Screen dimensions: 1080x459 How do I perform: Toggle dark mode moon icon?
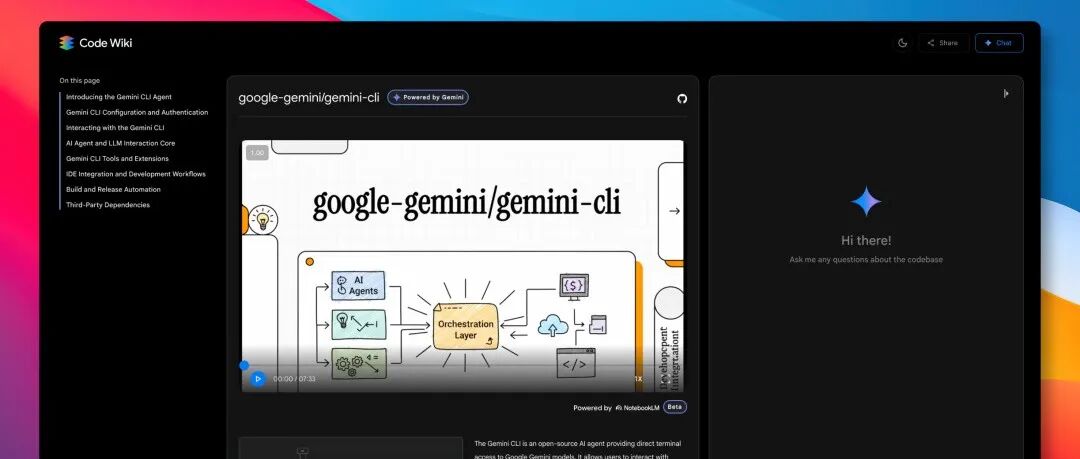(902, 43)
